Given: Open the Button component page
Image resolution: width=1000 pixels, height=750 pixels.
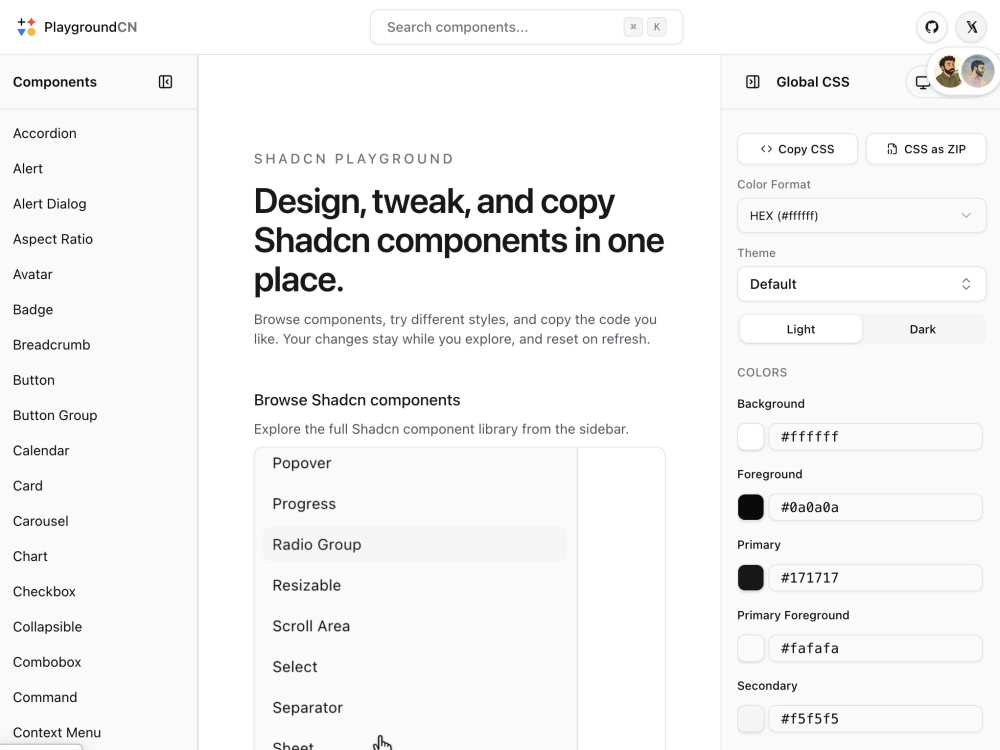Looking at the screenshot, I should click(x=34, y=380).
